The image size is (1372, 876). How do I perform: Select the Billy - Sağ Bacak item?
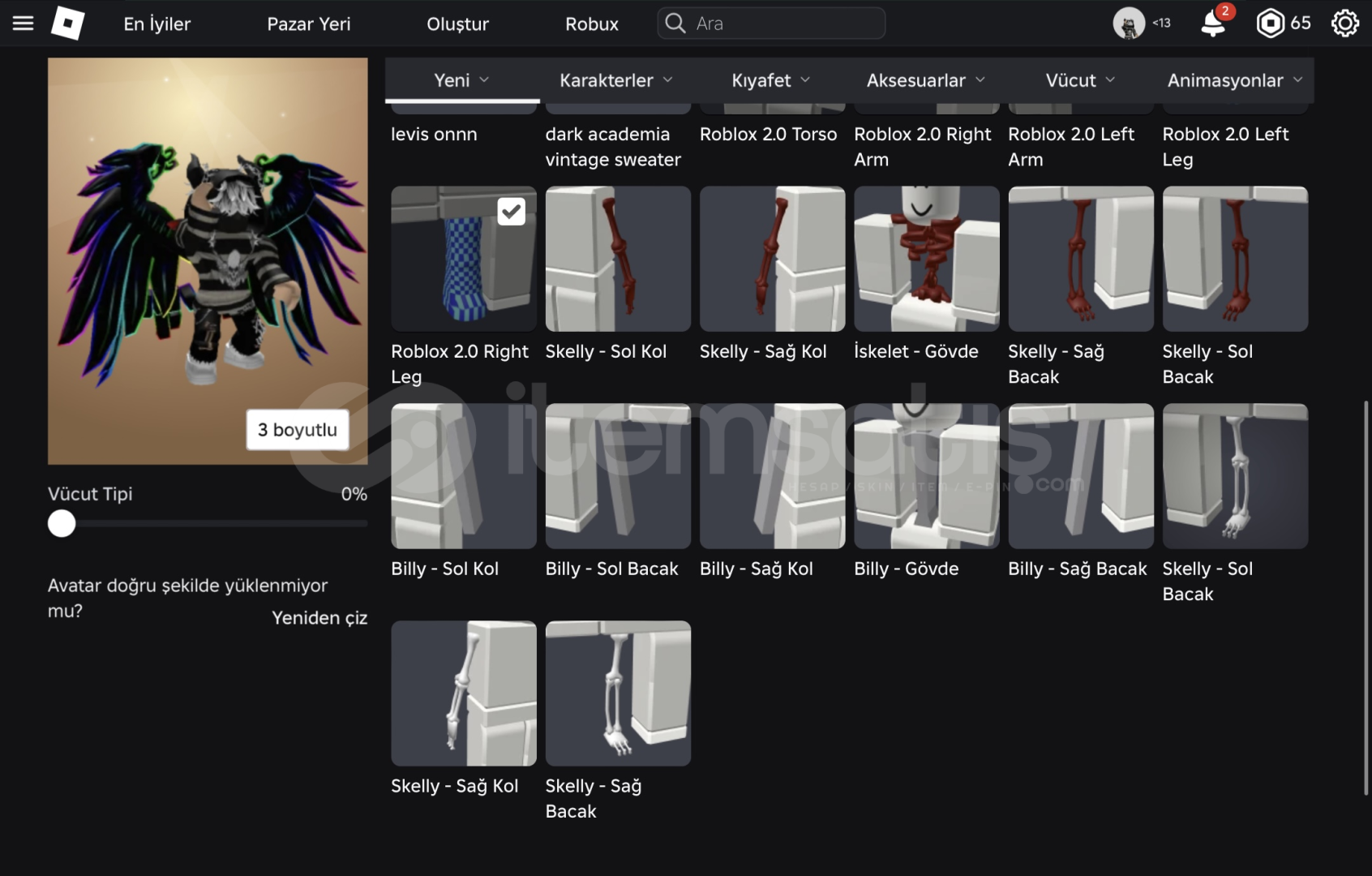pyautogui.click(x=1081, y=476)
